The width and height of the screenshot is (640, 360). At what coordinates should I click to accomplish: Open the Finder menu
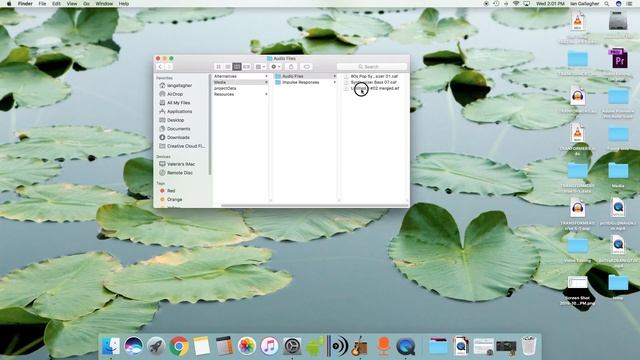coord(25,3)
